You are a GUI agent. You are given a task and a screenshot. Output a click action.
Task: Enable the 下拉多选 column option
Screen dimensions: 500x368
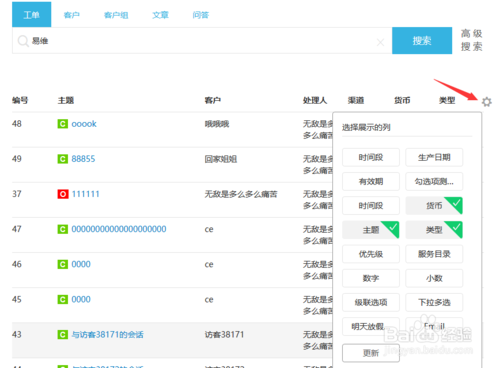(434, 302)
